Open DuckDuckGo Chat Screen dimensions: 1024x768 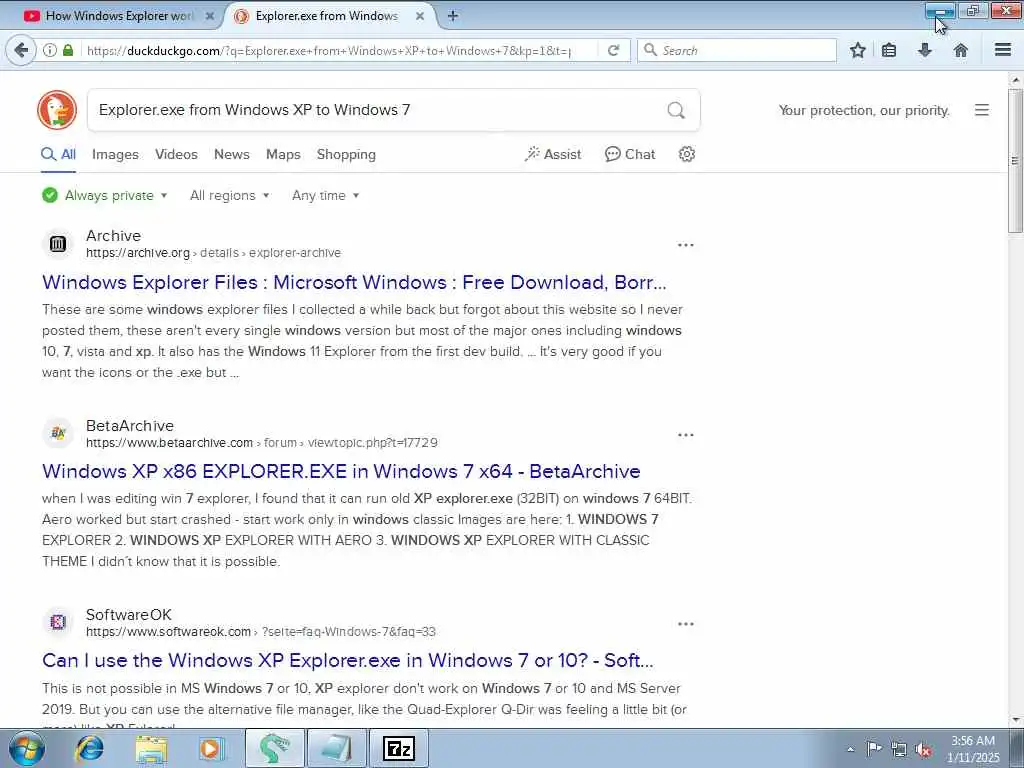[x=630, y=154]
